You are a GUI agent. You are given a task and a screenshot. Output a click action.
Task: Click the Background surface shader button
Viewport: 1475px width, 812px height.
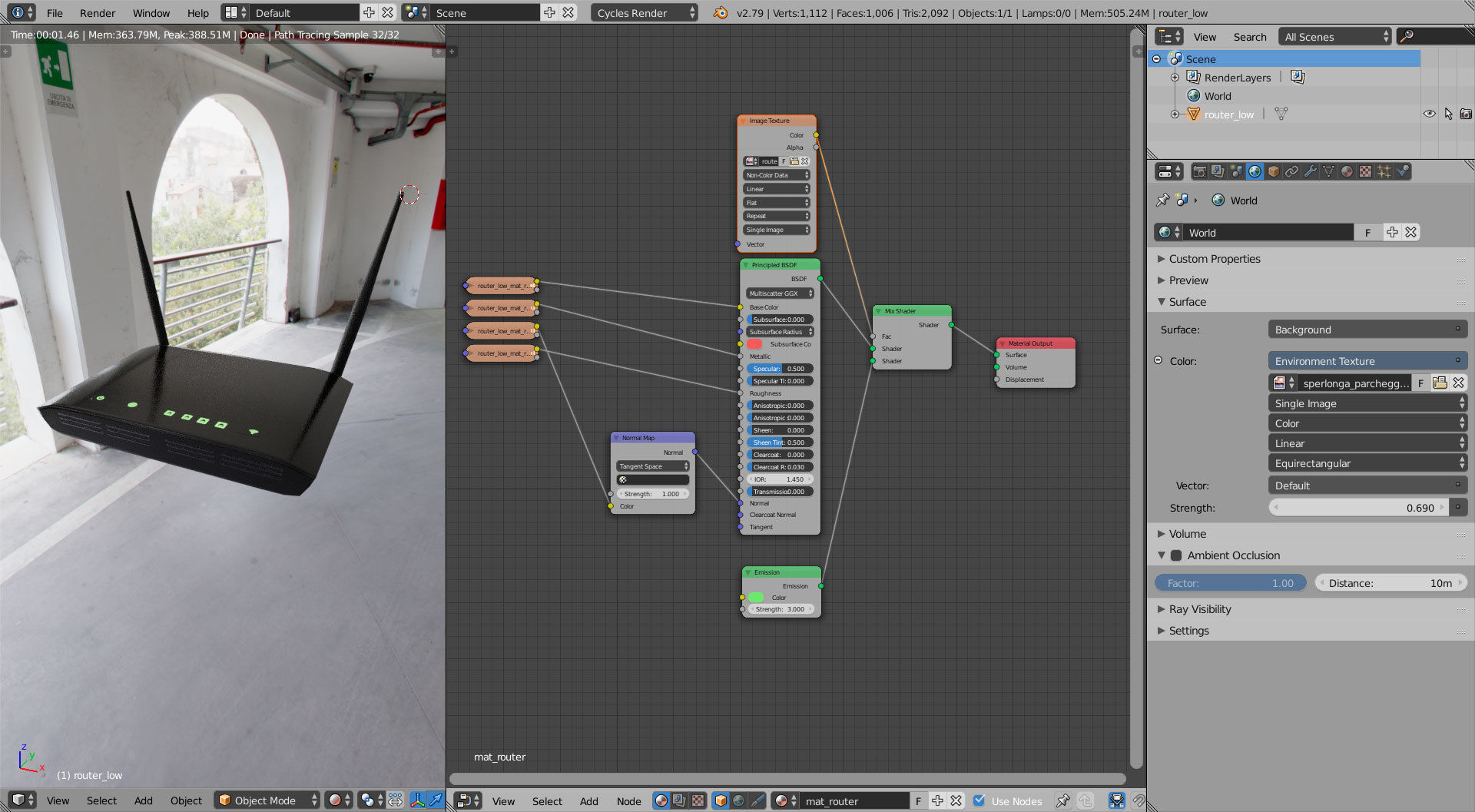[1367, 330]
